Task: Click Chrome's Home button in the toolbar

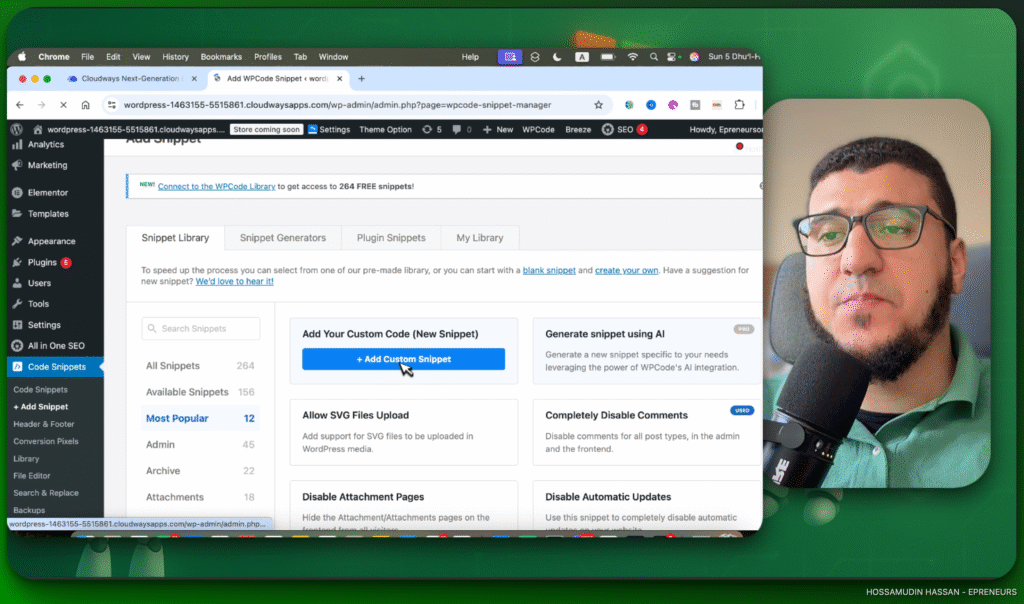Action: 86,104
